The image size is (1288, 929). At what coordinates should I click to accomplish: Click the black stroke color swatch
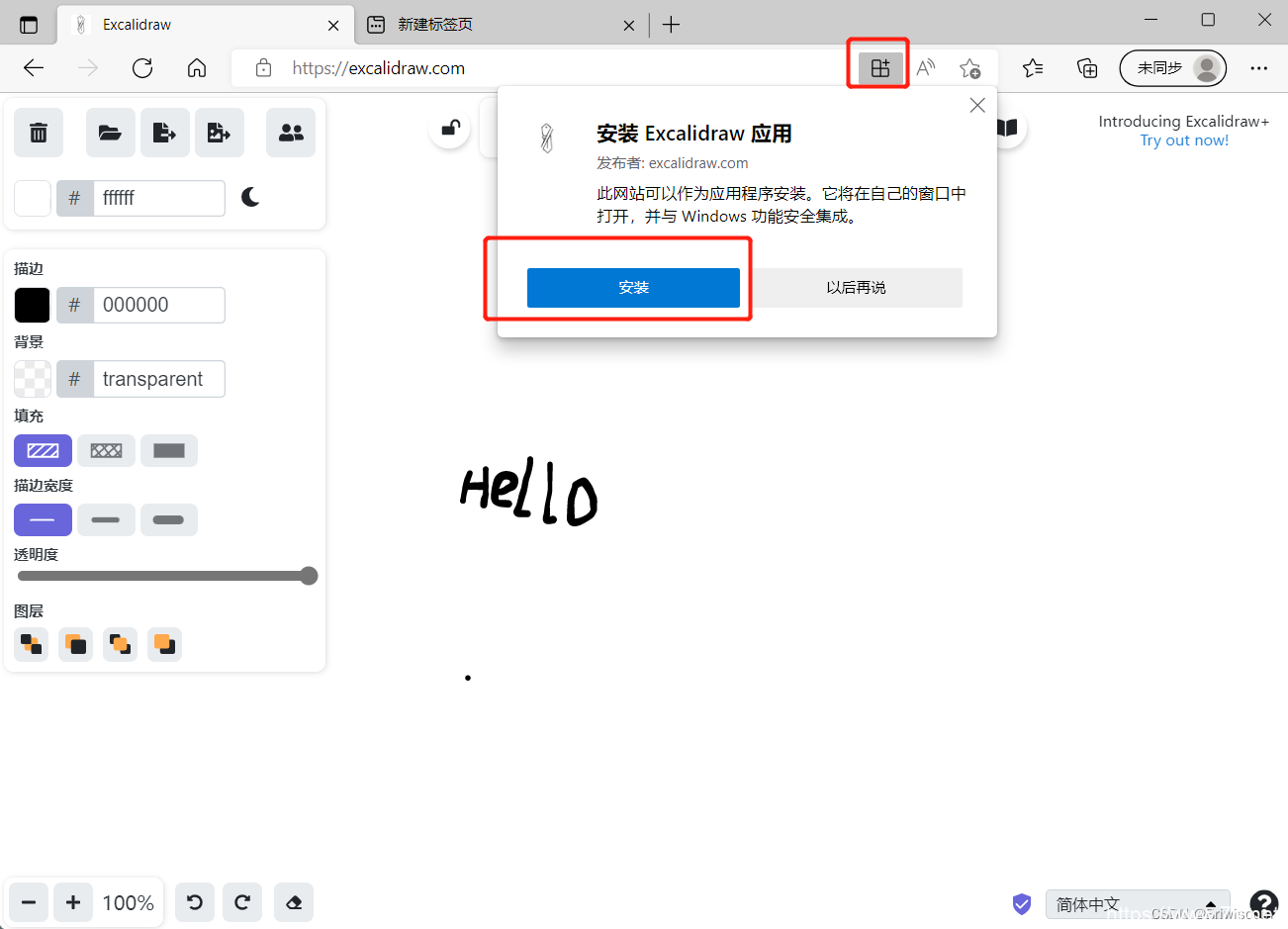(x=33, y=305)
